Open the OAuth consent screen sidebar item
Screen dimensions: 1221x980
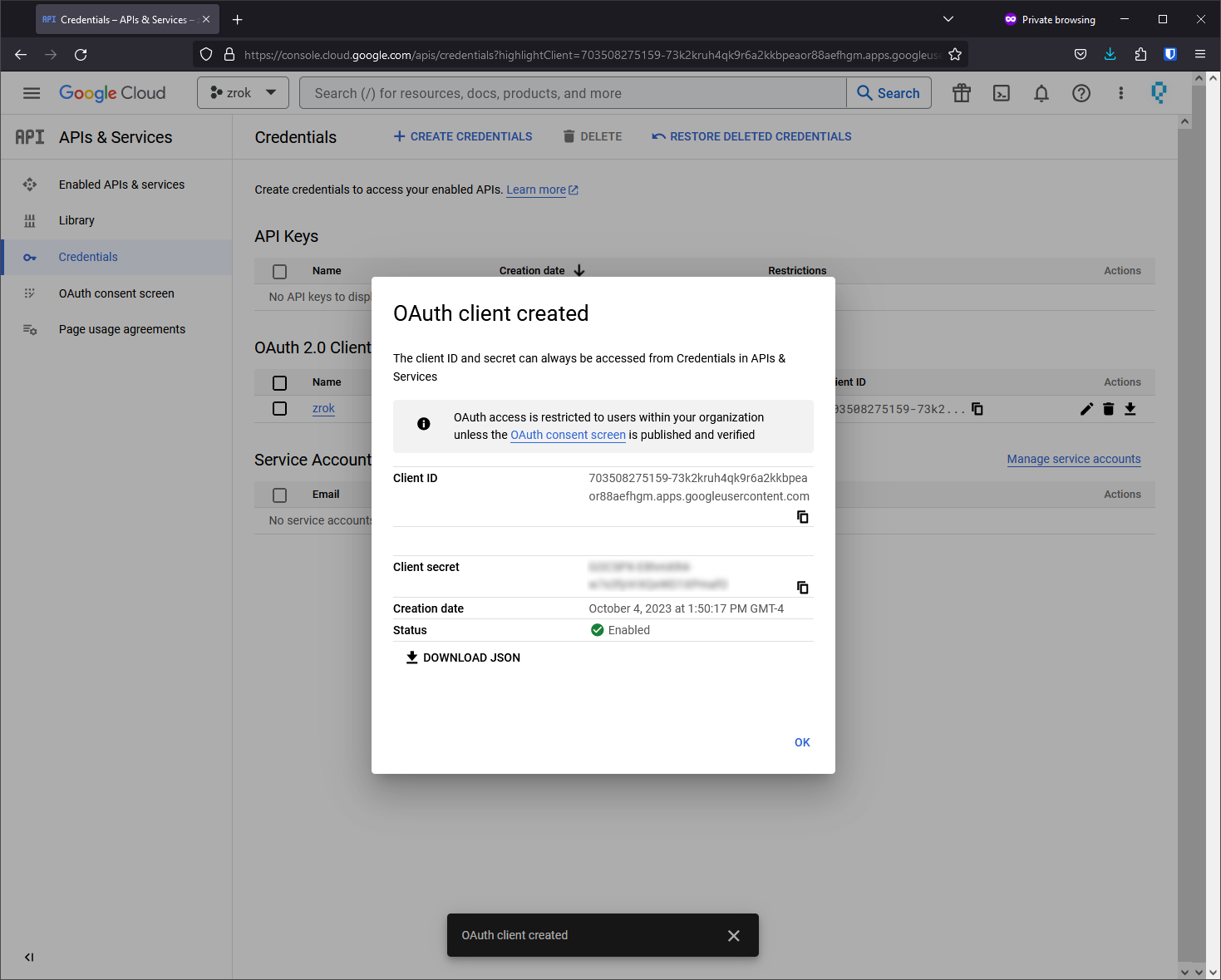click(x=116, y=293)
